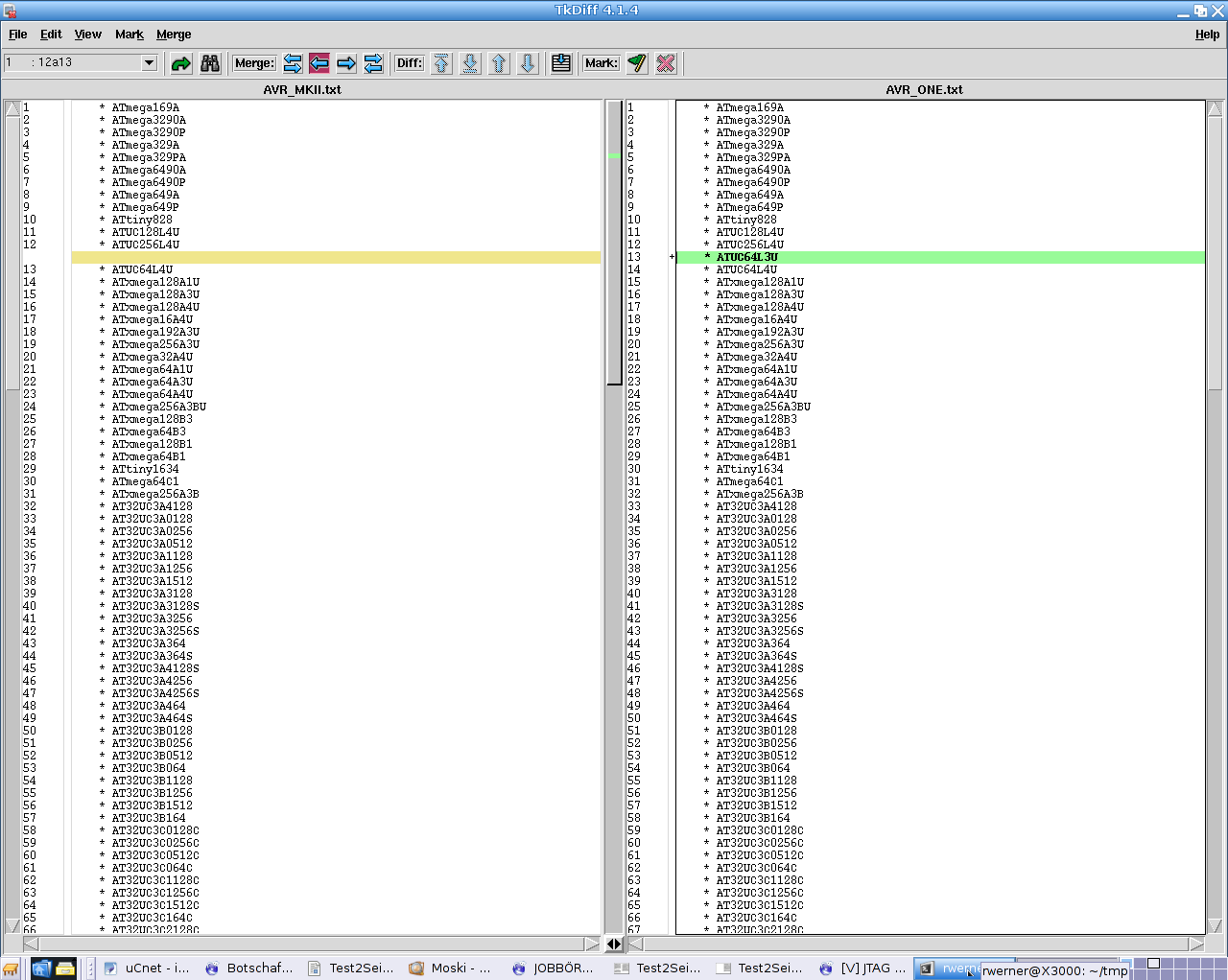
Task: Switch to JOBBÖR... taskbar window
Action: pyautogui.click(x=554, y=968)
